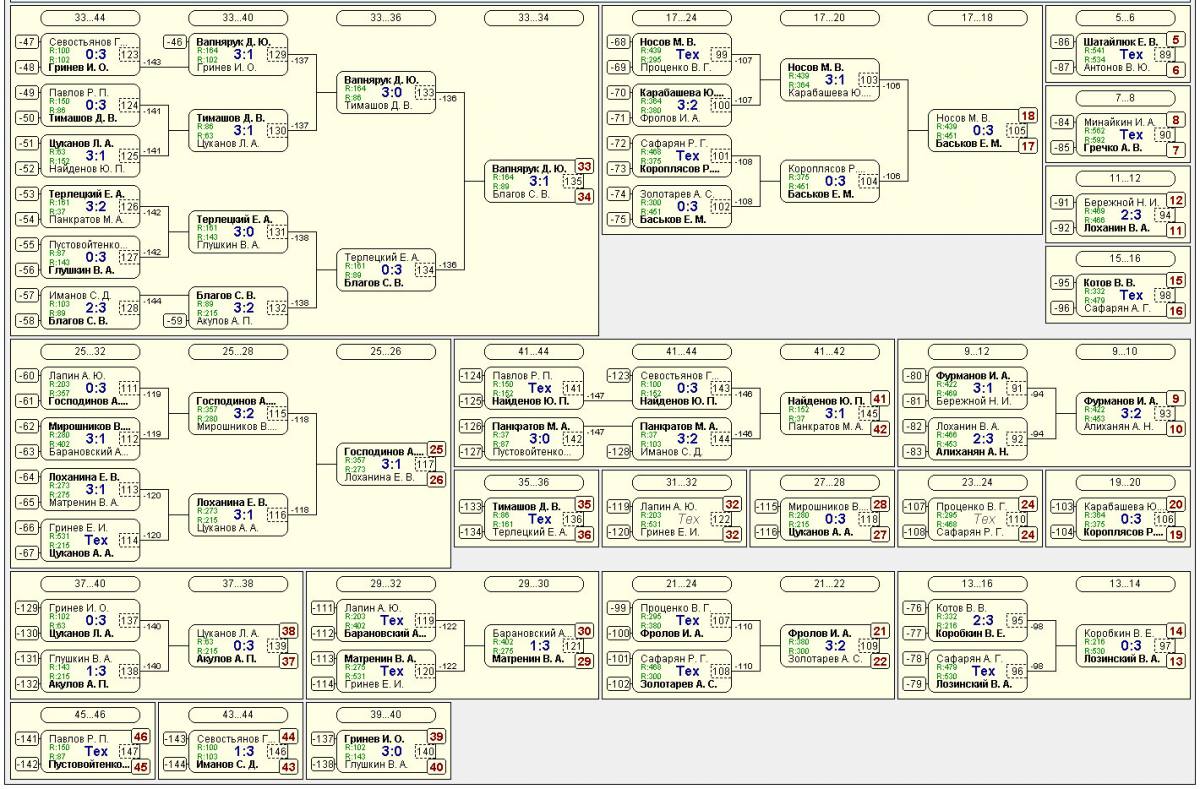The width and height of the screenshot is (1200, 789).
Task: Click the -60 seed label
Action: click(x=27, y=375)
